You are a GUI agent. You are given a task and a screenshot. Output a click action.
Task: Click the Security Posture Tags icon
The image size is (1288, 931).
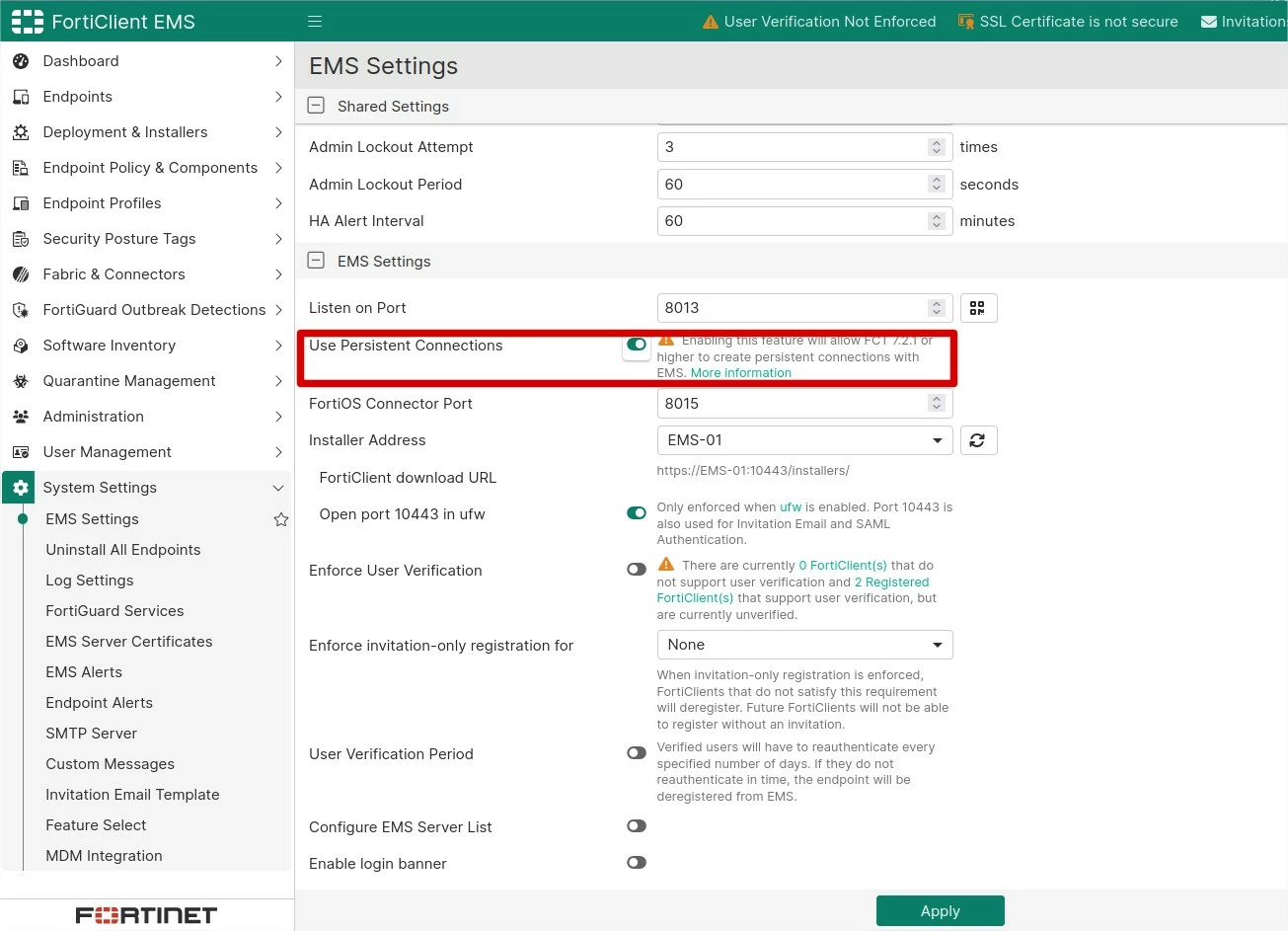coord(21,239)
